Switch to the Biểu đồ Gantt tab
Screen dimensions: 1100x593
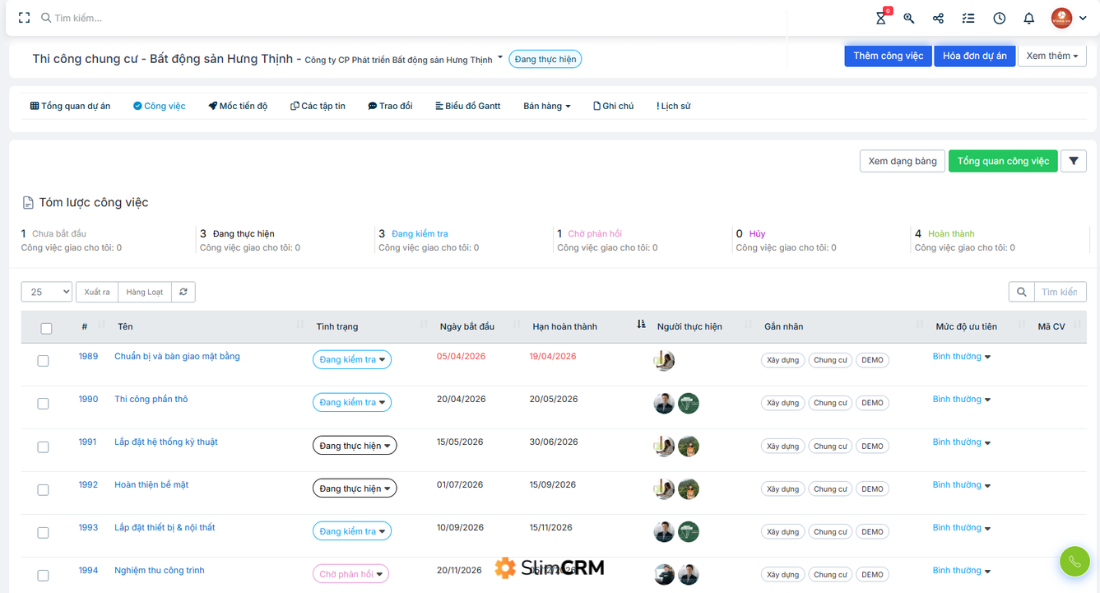pos(467,106)
